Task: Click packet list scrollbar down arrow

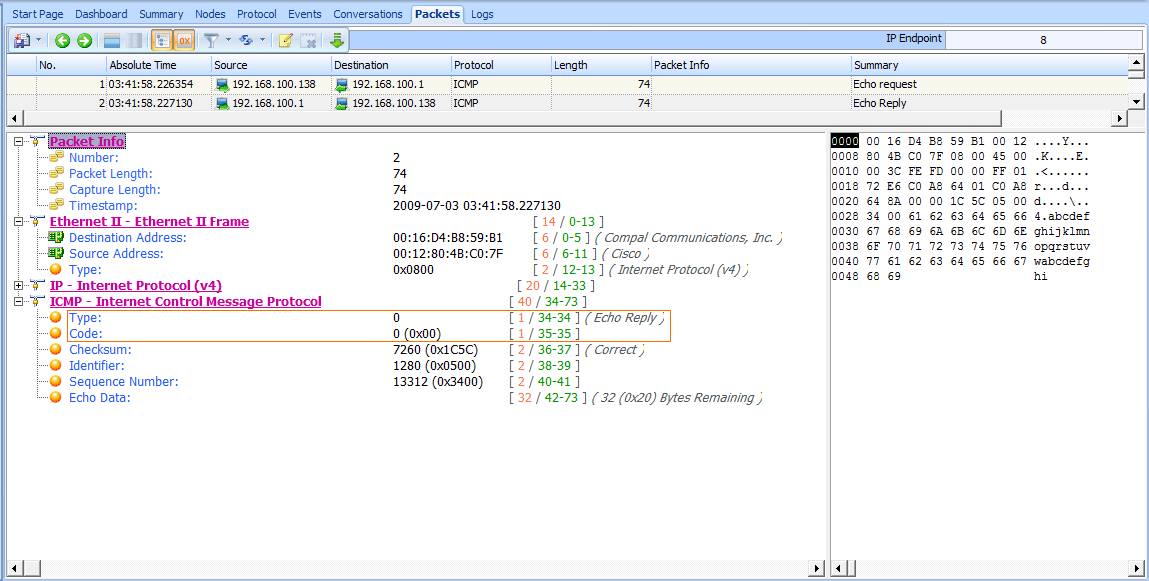Action: pos(1136,102)
